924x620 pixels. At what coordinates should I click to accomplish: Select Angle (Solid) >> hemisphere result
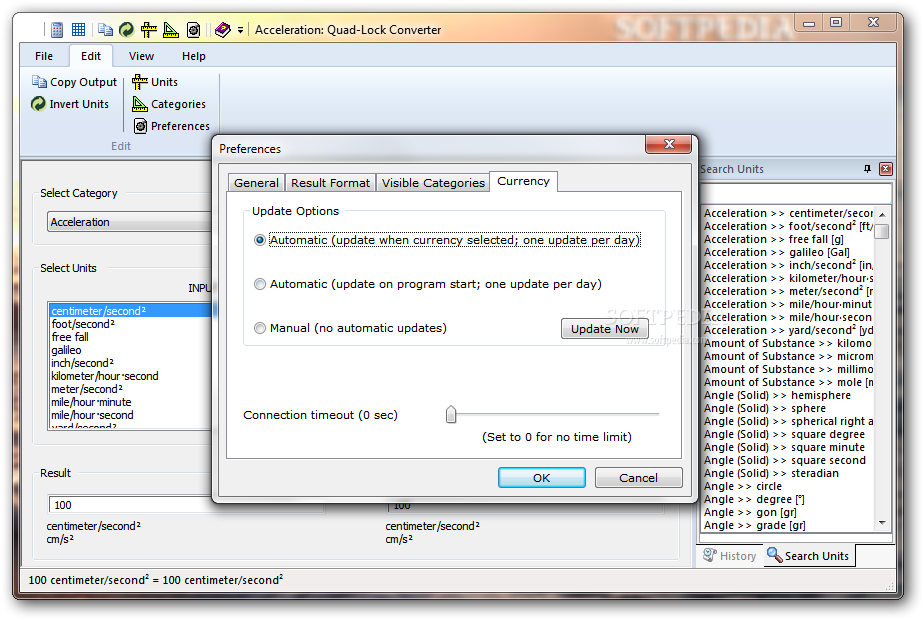click(788, 395)
